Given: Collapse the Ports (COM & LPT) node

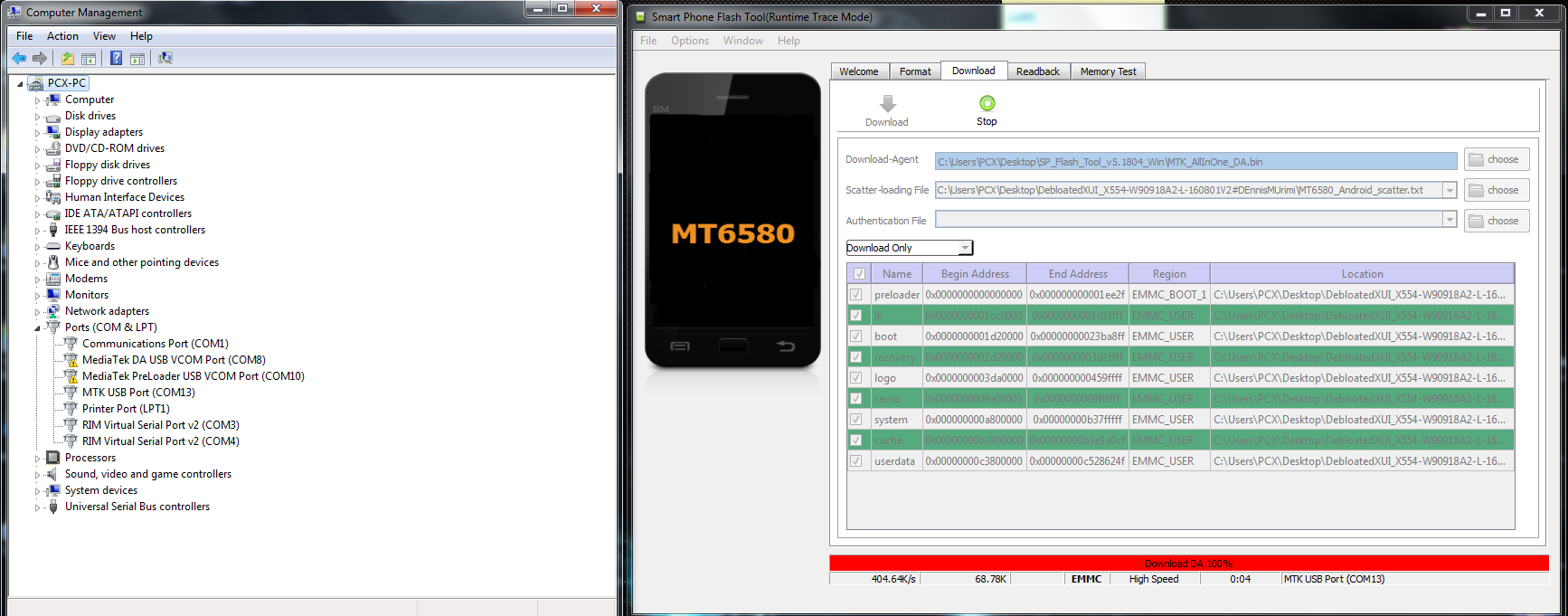Looking at the screenshot, I should [38, 328].
